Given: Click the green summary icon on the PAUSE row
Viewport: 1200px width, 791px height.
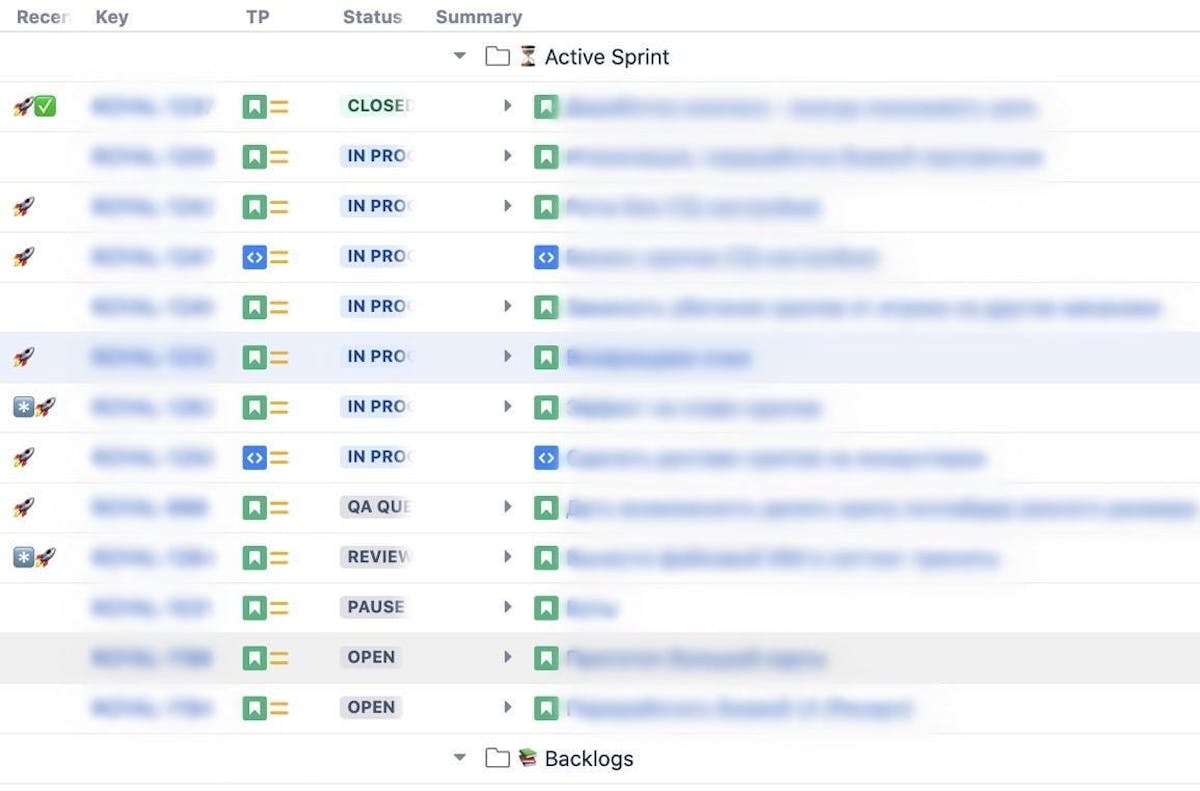Looking at the screenshot, I should coord(546,607).
